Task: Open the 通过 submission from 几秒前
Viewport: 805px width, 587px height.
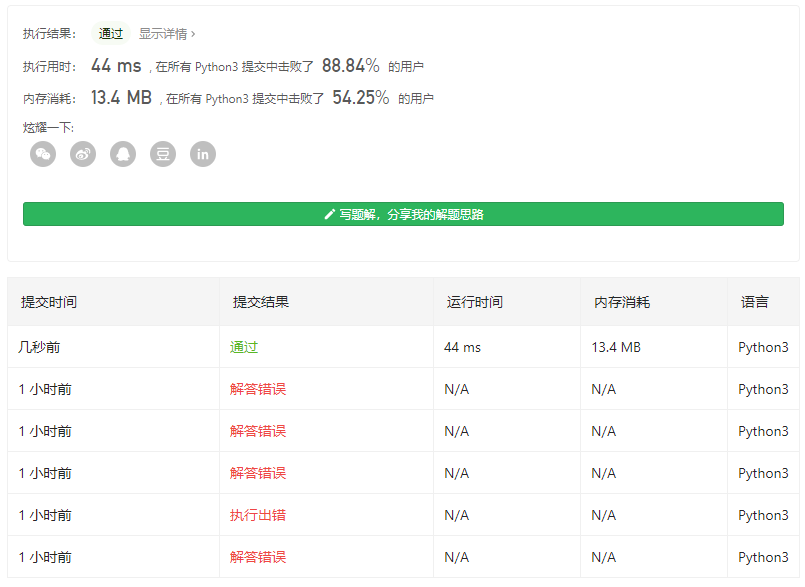Action: tap(244, 347)
